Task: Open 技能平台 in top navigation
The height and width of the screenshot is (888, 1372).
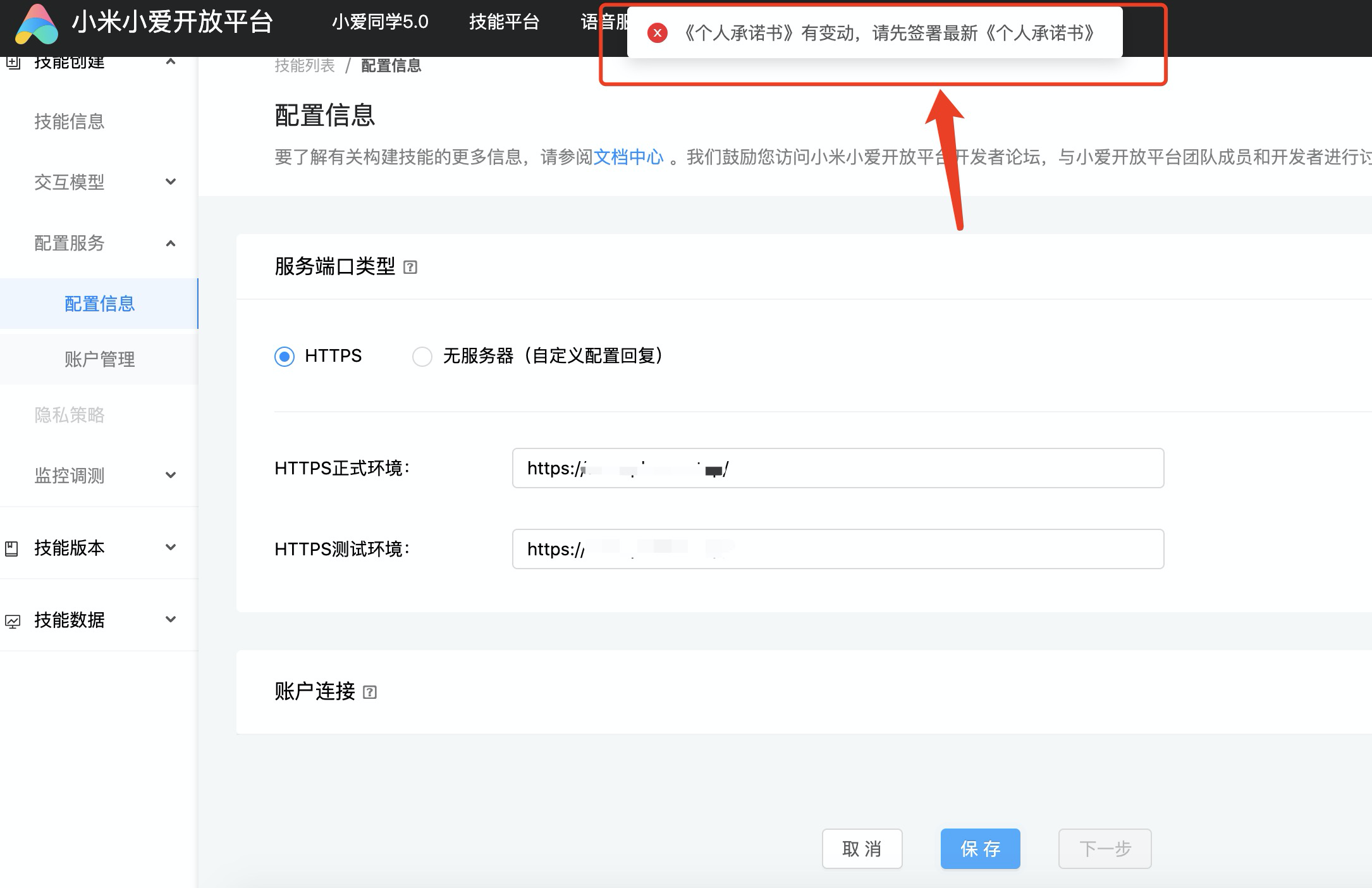Action: point(504,22)
